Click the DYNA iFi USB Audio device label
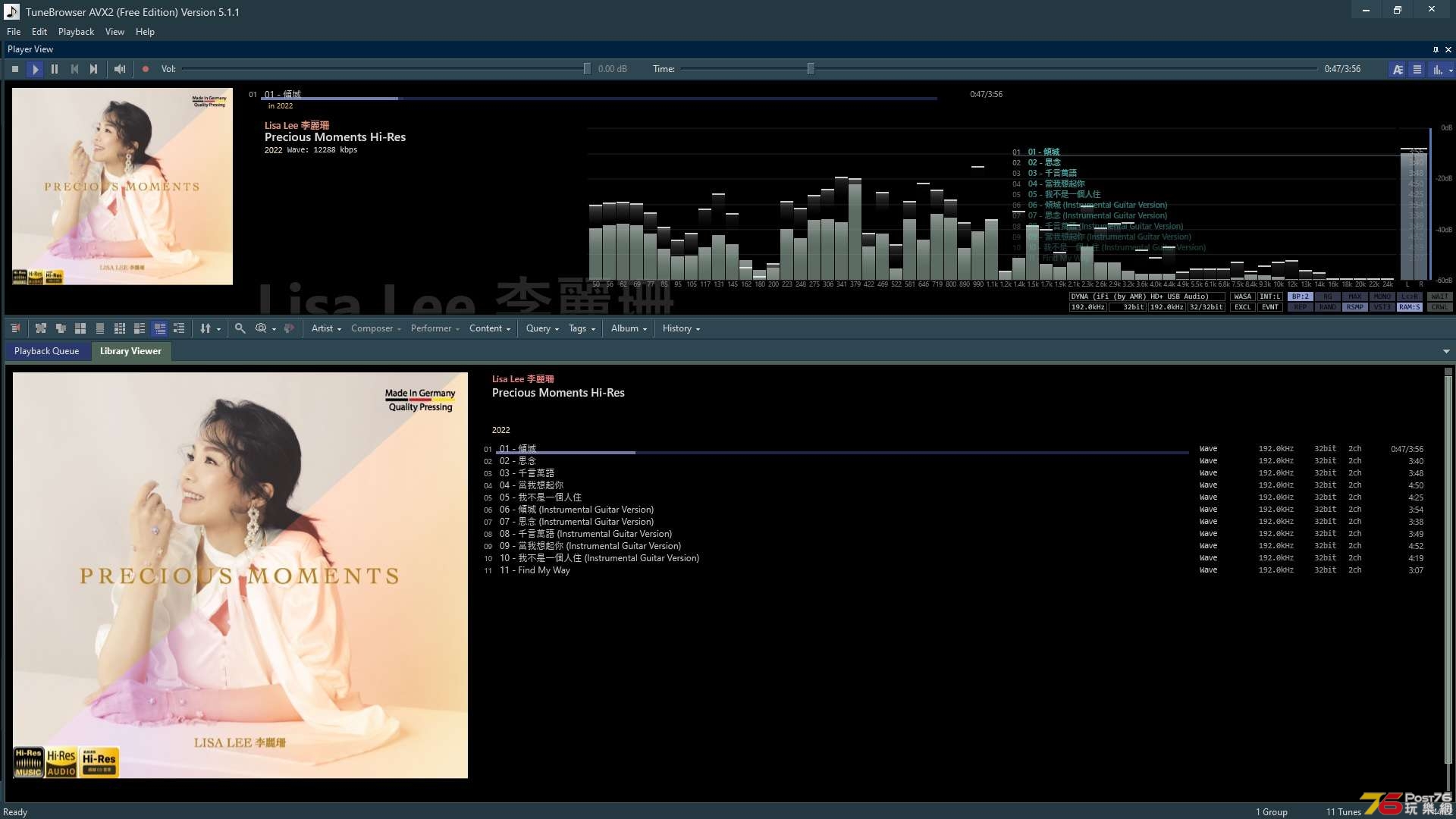Image resolution: width=1456 pixels, height=819 pixels. tap(1147, 297)
